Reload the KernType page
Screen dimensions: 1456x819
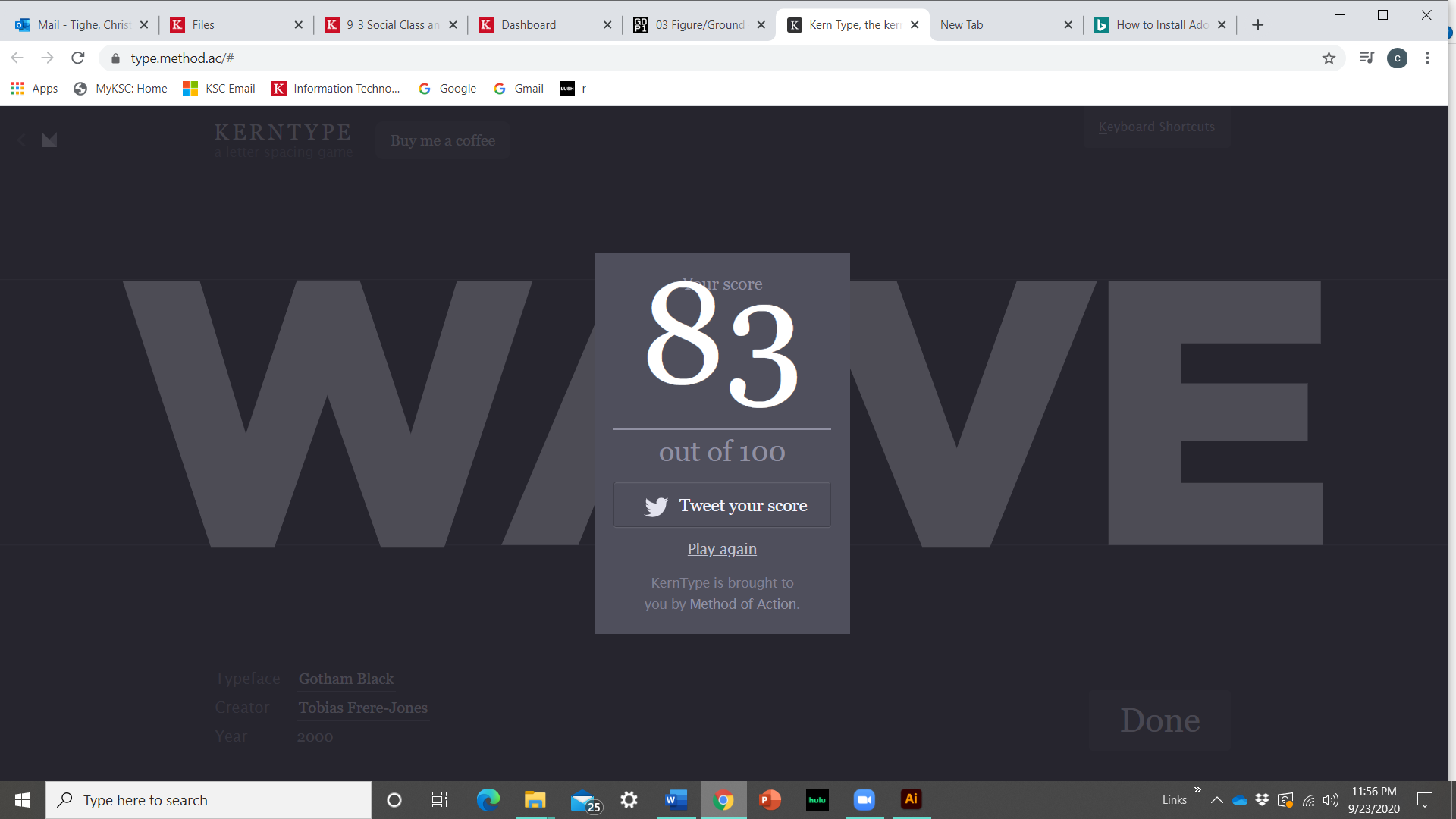tap(78, 58)
